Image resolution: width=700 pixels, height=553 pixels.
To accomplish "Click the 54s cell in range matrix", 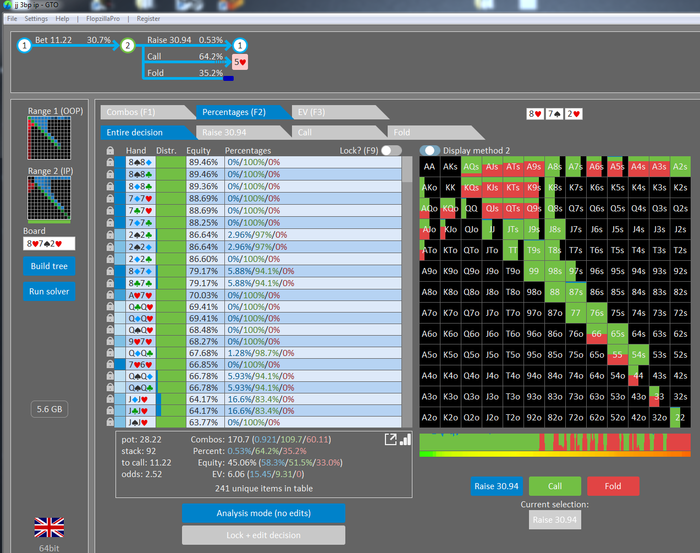I will [638, 355].
